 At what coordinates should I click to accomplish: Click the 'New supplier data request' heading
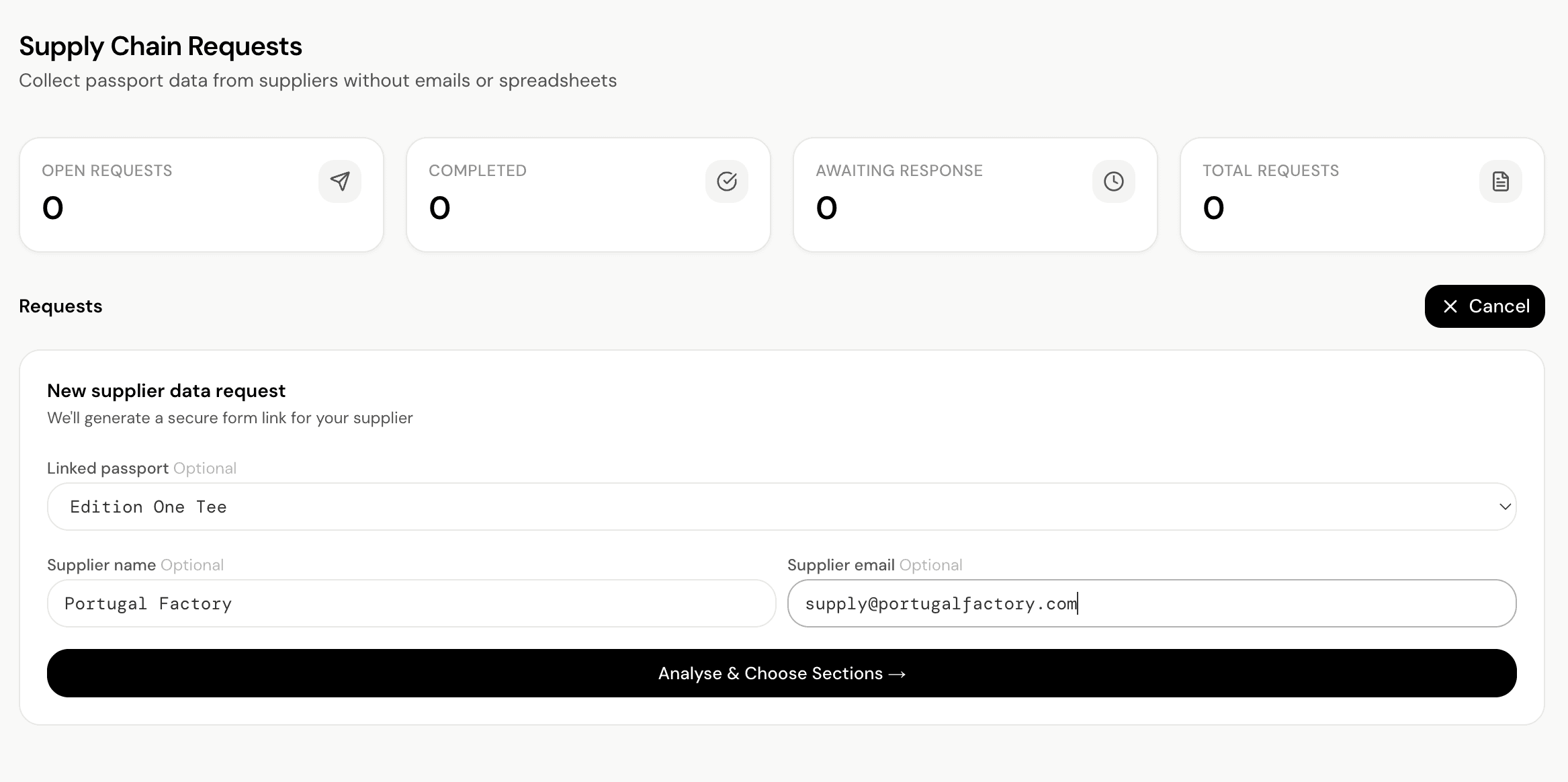166,391
